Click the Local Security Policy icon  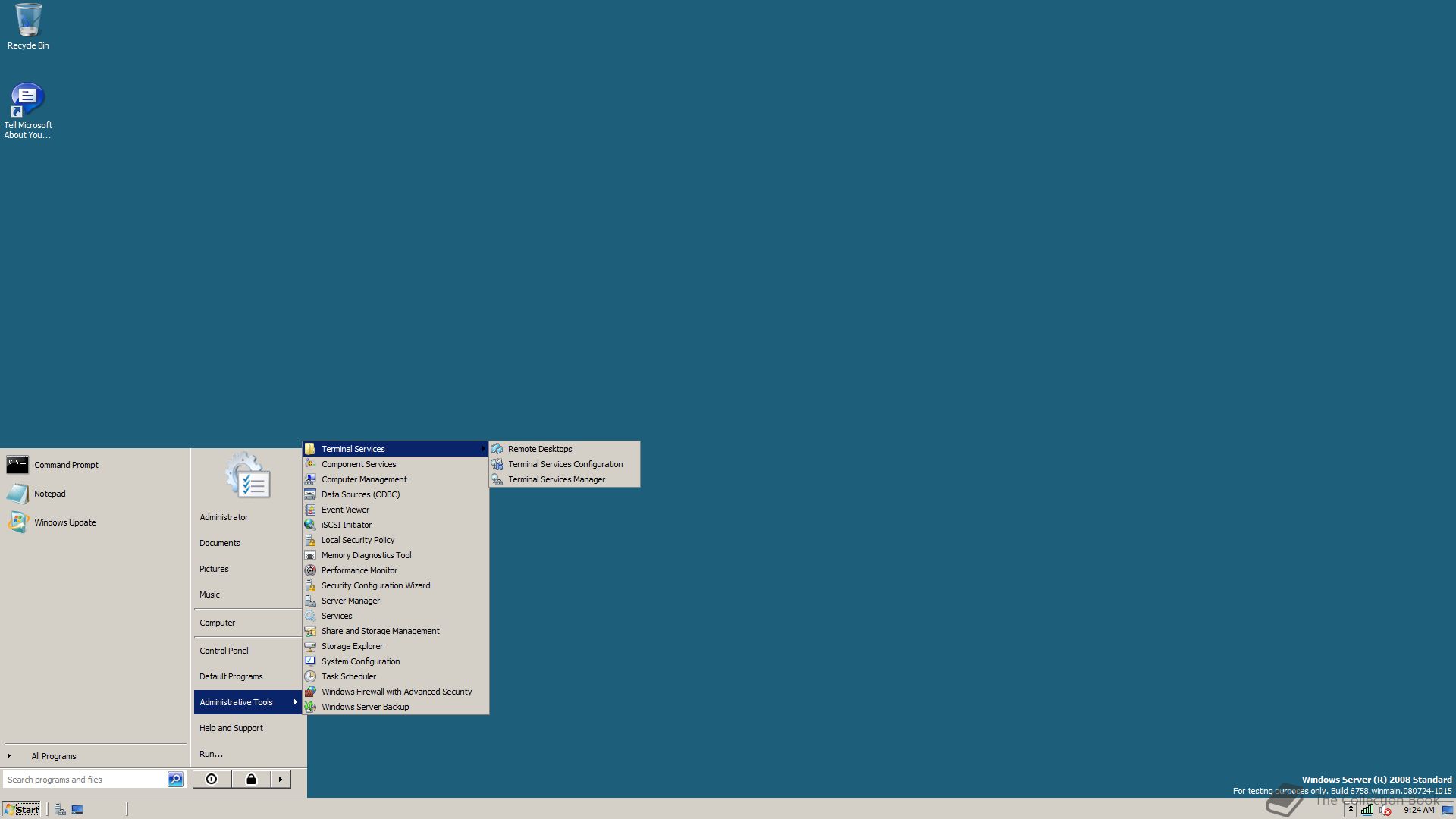[310, 540]
